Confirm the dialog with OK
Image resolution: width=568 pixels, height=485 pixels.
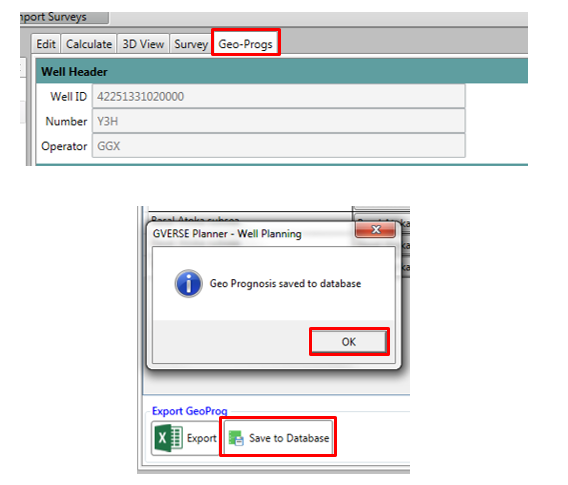(349, 342)
